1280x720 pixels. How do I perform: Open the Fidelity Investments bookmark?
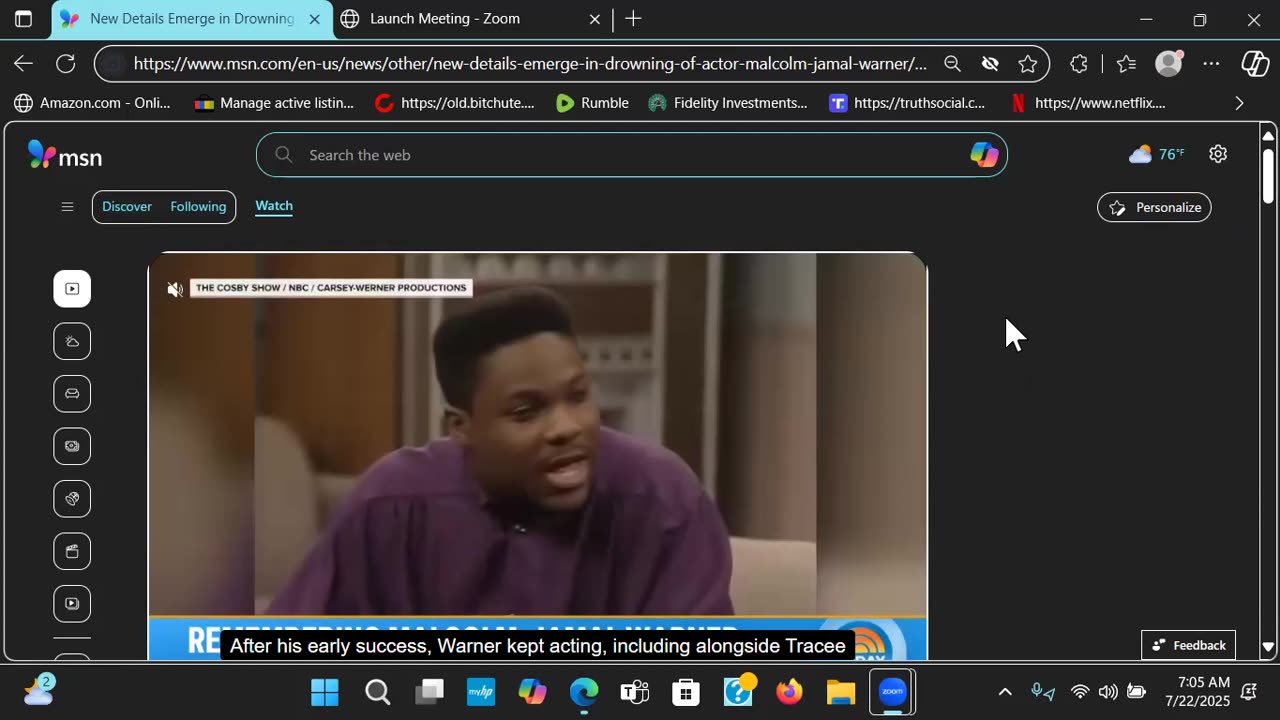coord(728,103)
